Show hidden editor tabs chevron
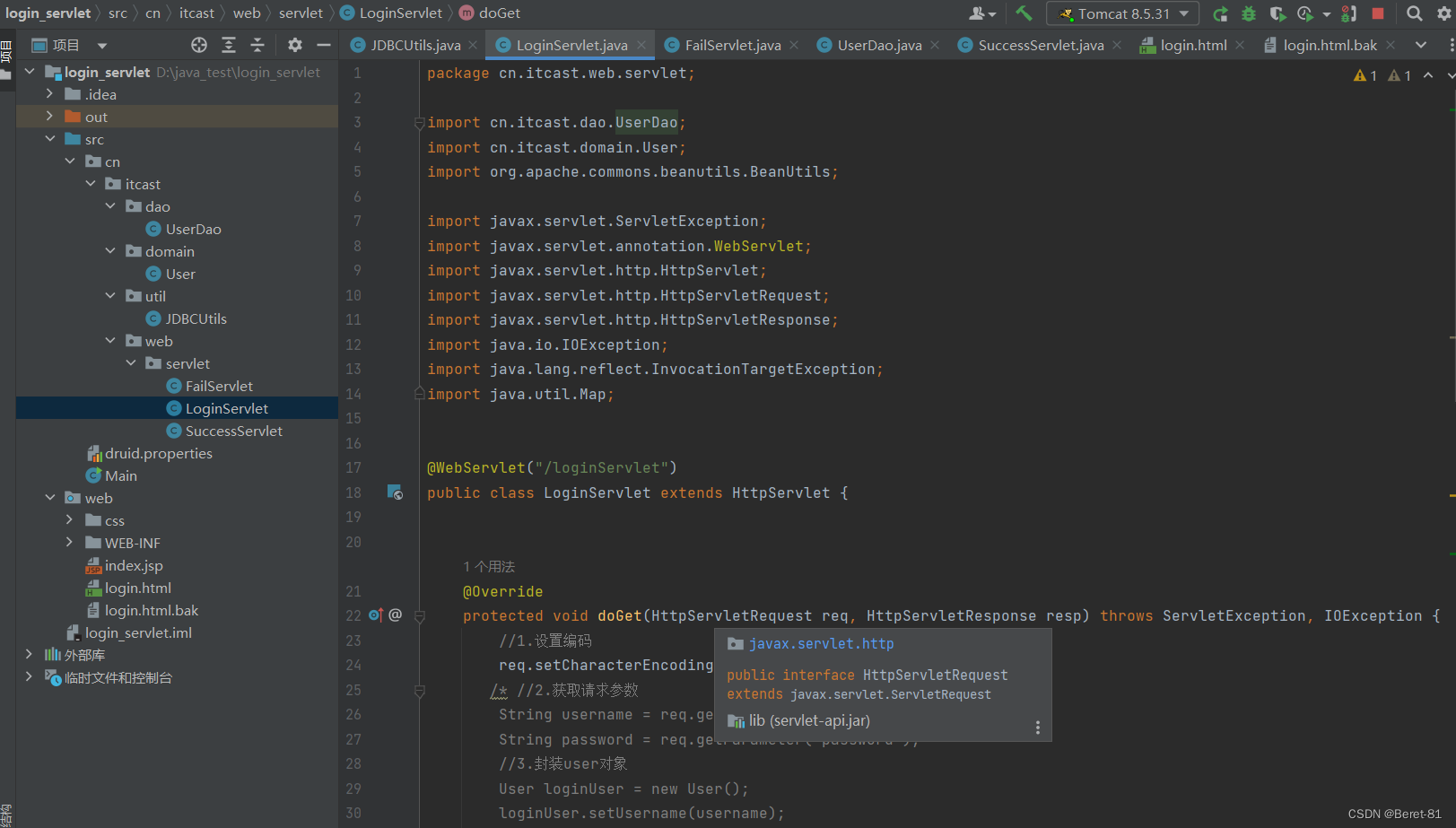The height and width of the screenshot is (828, 1456). pos(1421,45)
